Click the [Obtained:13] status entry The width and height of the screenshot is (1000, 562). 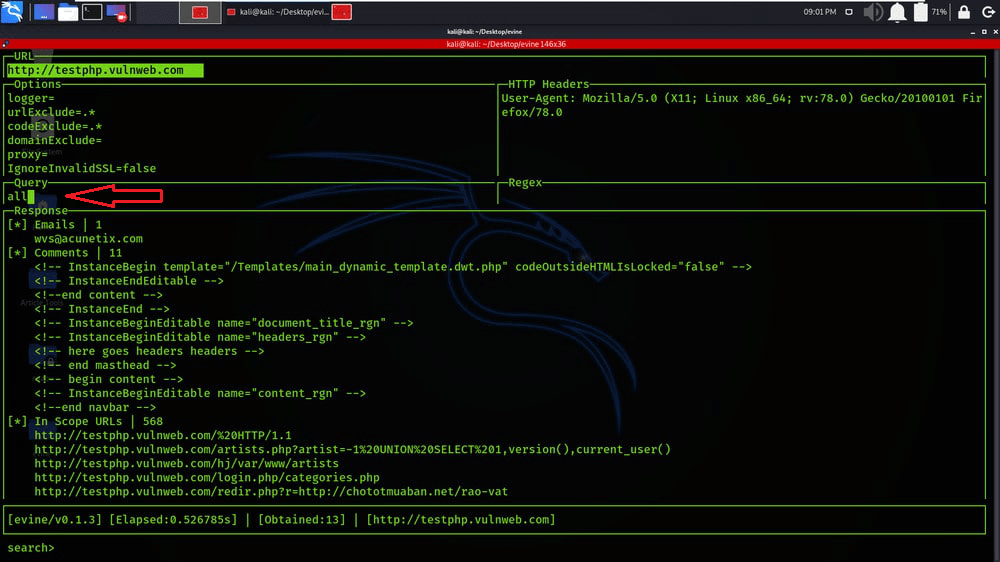pos(302,519)
